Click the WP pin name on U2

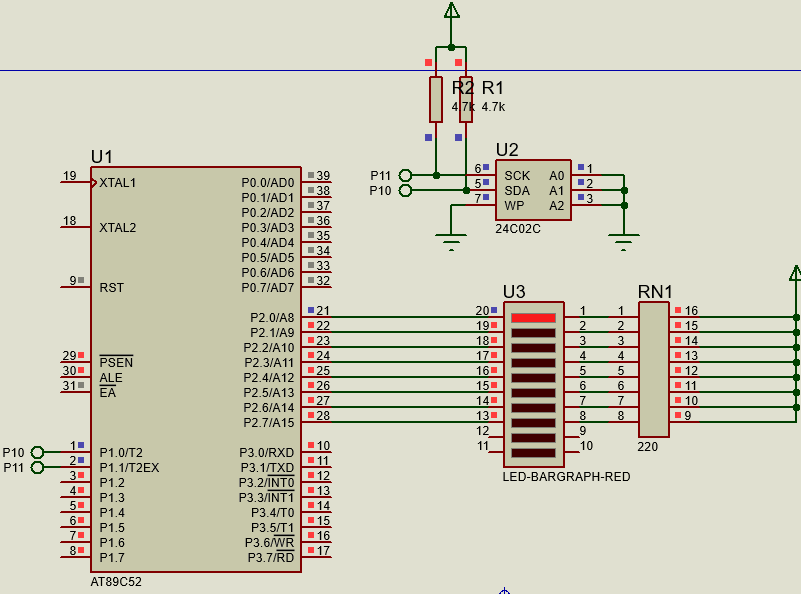pos(514,206)
